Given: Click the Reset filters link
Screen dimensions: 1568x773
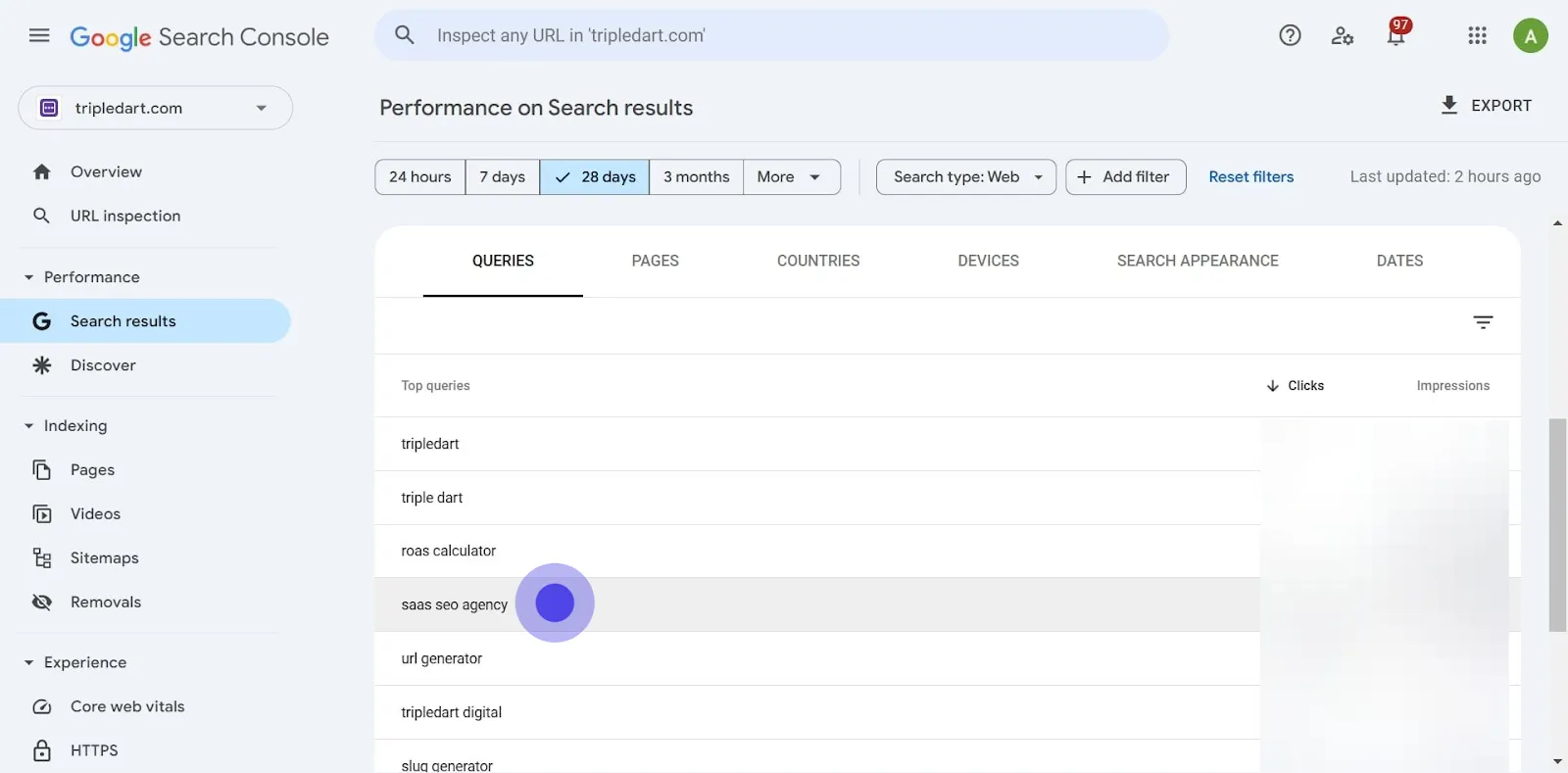Looking at the screenshot, I should click(1250, 177).
